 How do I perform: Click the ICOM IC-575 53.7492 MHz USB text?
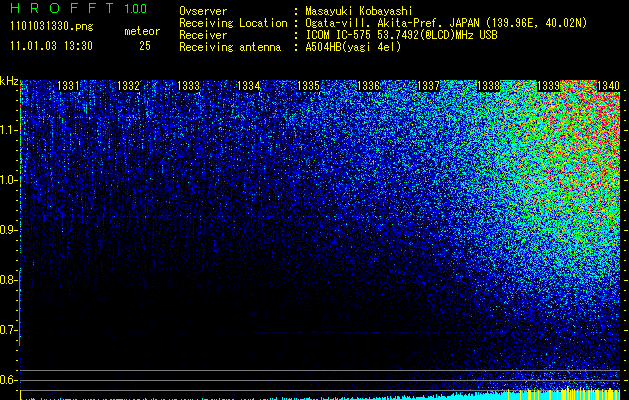click(402, 35)
